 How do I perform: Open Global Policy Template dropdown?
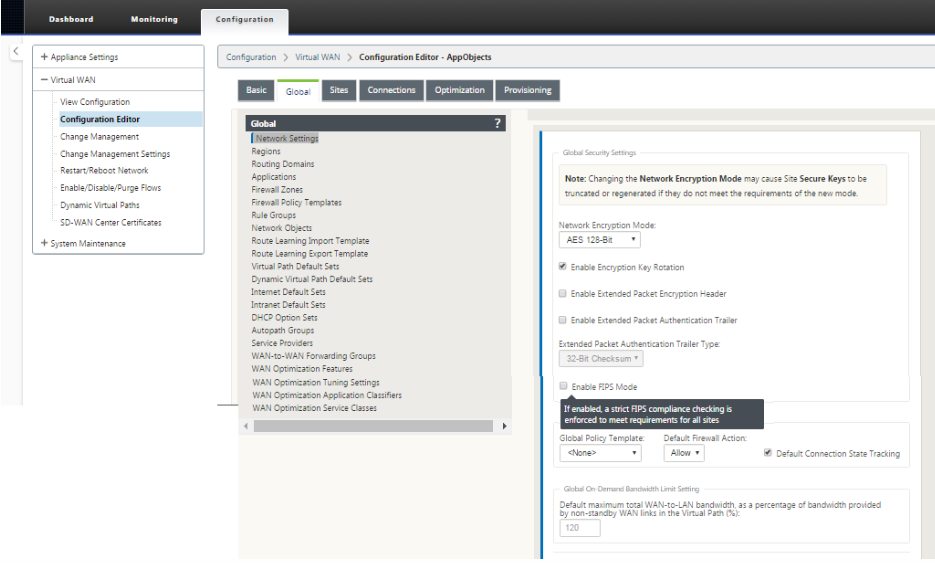(x=600, y=453)
